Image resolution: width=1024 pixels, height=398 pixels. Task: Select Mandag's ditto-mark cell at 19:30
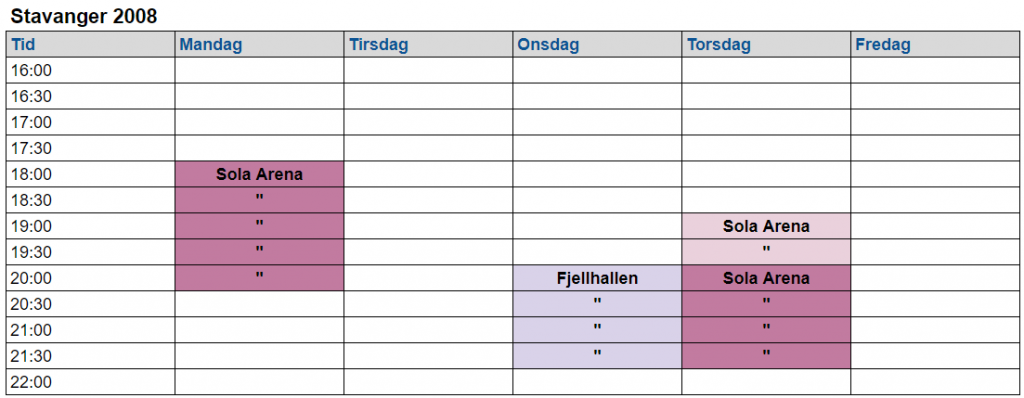259,252
